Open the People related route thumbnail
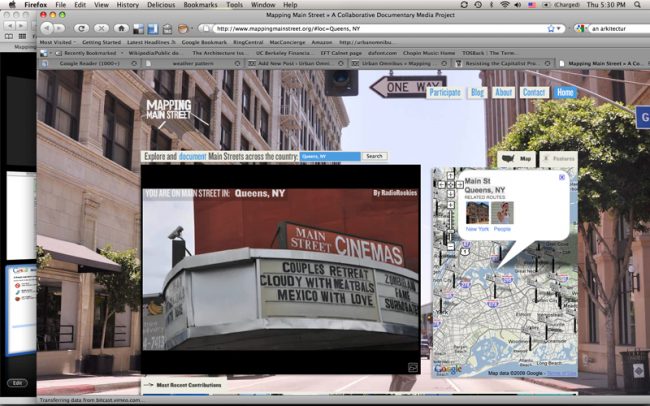Viewport: 650px width, 406px height. [x=502, y=213]
